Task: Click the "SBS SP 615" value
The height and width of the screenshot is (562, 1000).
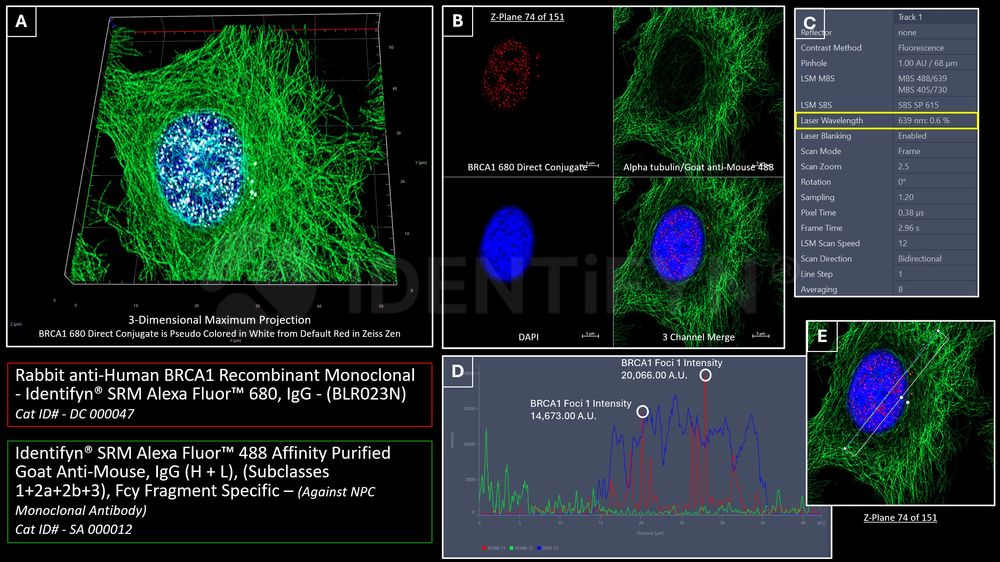Action: [918, 105]
